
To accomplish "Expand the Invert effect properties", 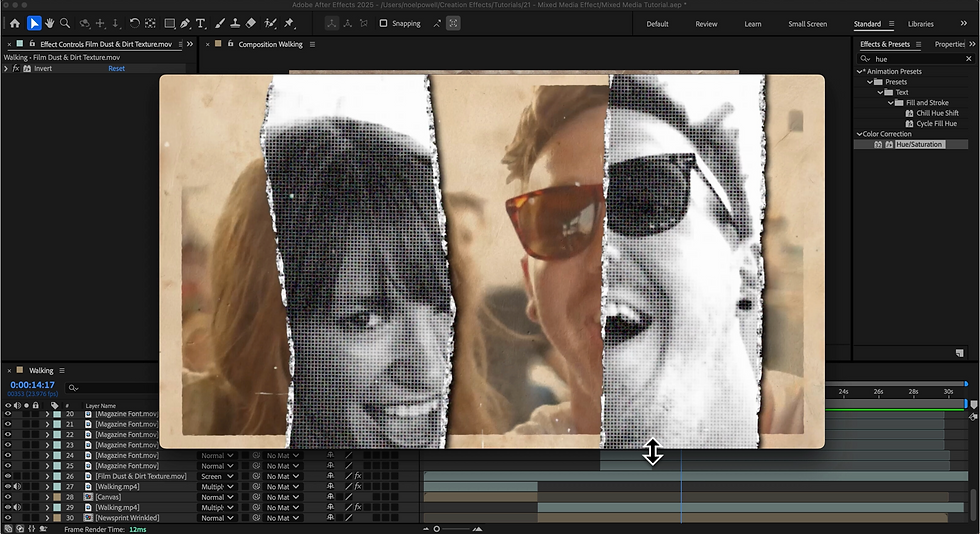I will 6,69.
